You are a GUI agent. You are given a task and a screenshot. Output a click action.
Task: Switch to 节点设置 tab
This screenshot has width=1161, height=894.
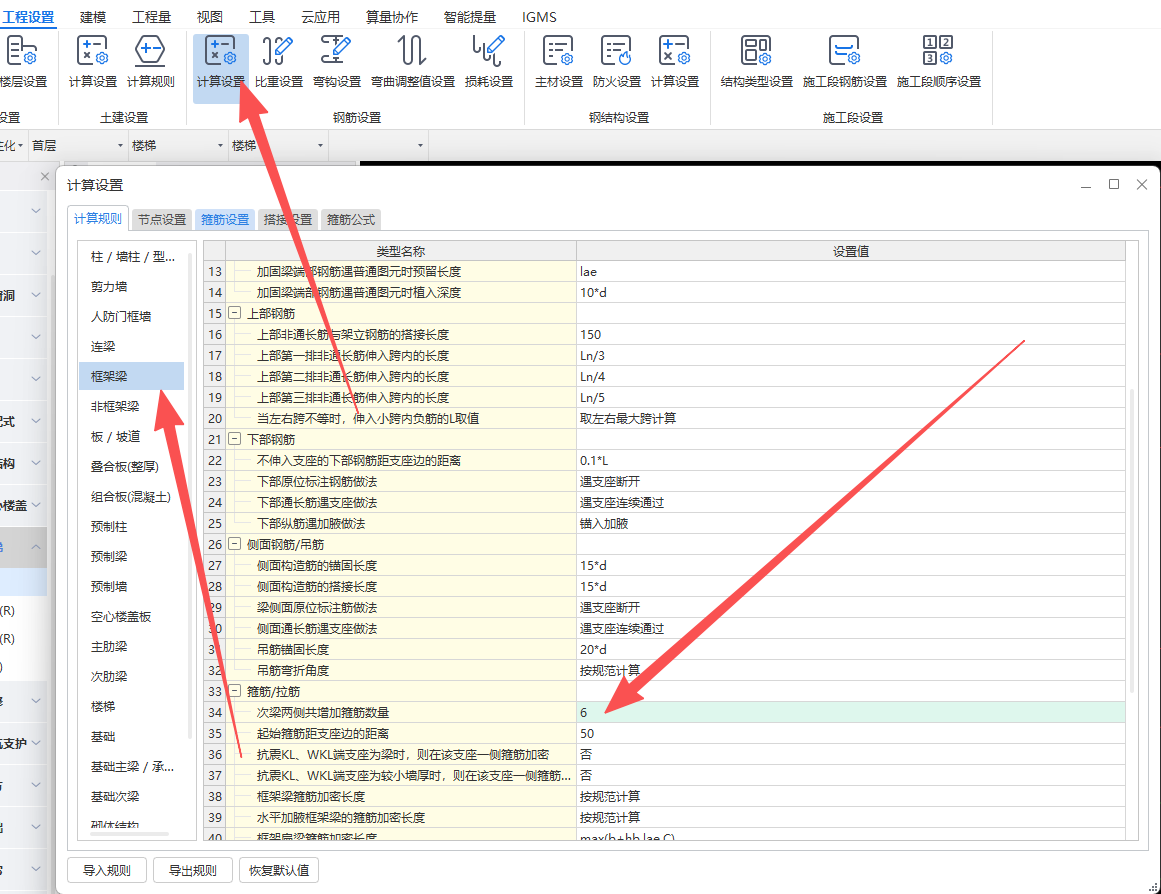[162, 219]
